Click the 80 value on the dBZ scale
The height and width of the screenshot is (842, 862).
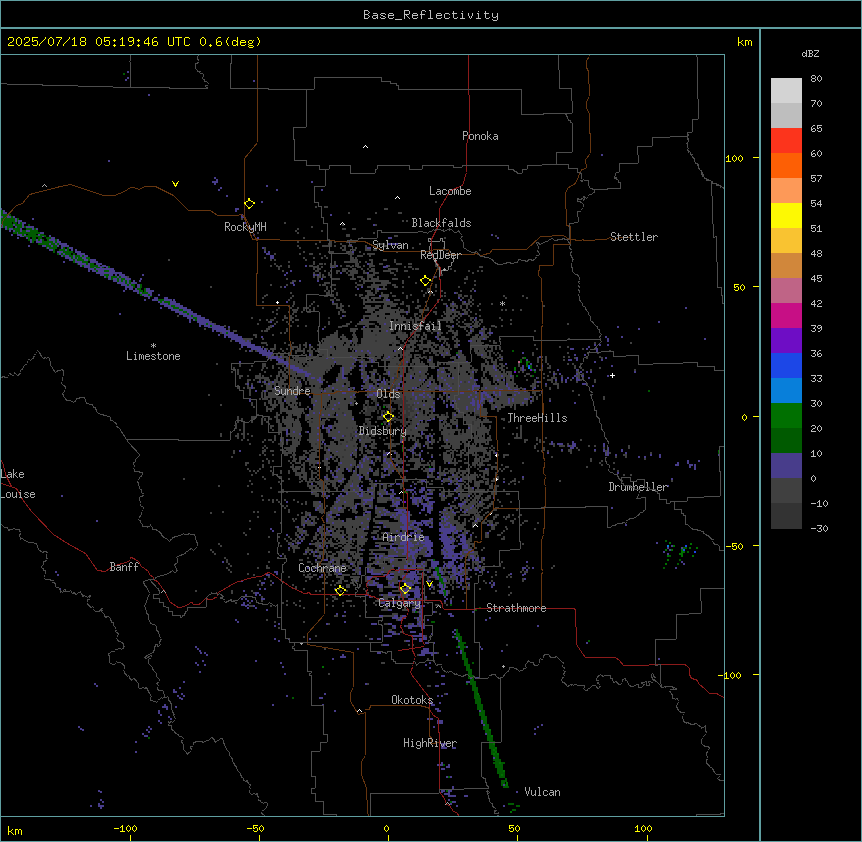tap(816, 78)
